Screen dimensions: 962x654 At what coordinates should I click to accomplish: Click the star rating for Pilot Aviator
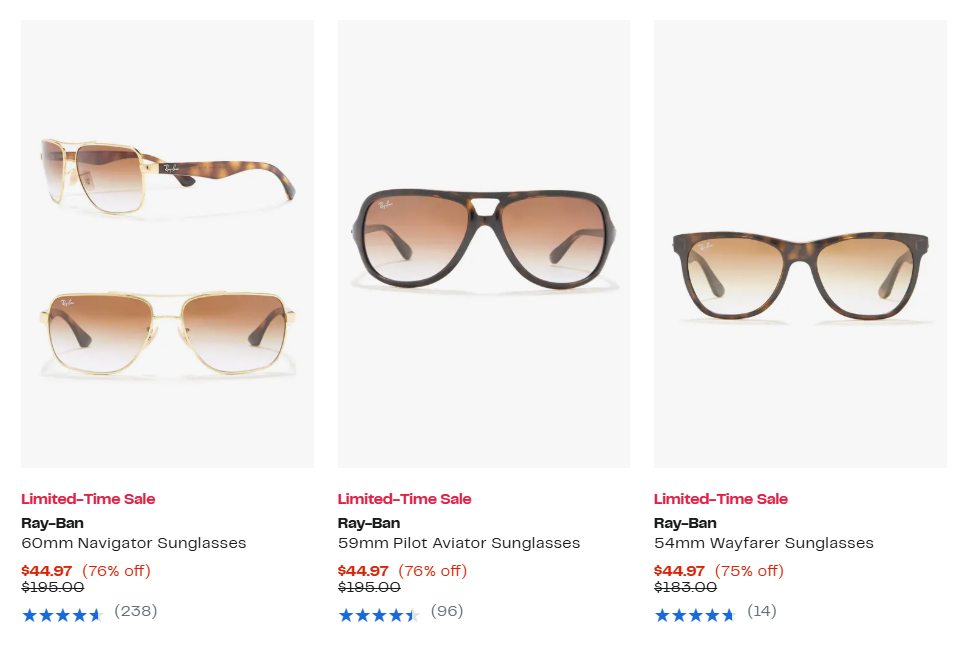(x=378, y=612)
